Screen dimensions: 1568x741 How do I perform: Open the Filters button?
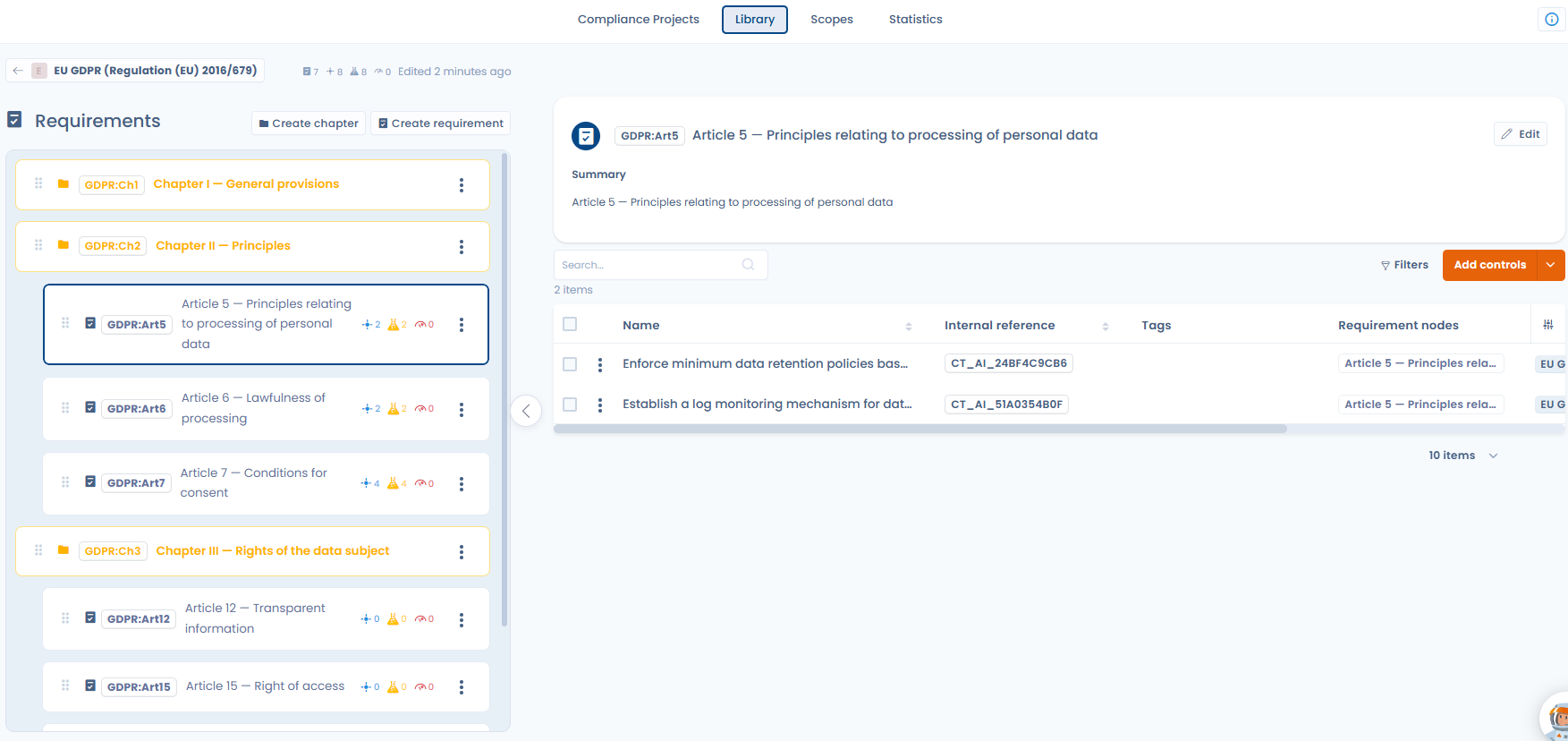click(x=1404, y=265)
